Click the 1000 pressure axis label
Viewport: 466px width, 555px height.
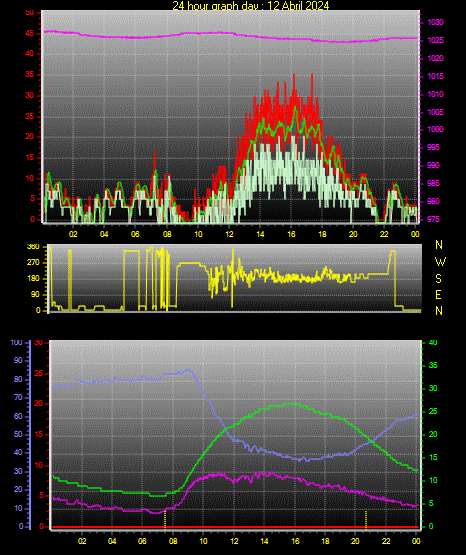tap(435, 129)
